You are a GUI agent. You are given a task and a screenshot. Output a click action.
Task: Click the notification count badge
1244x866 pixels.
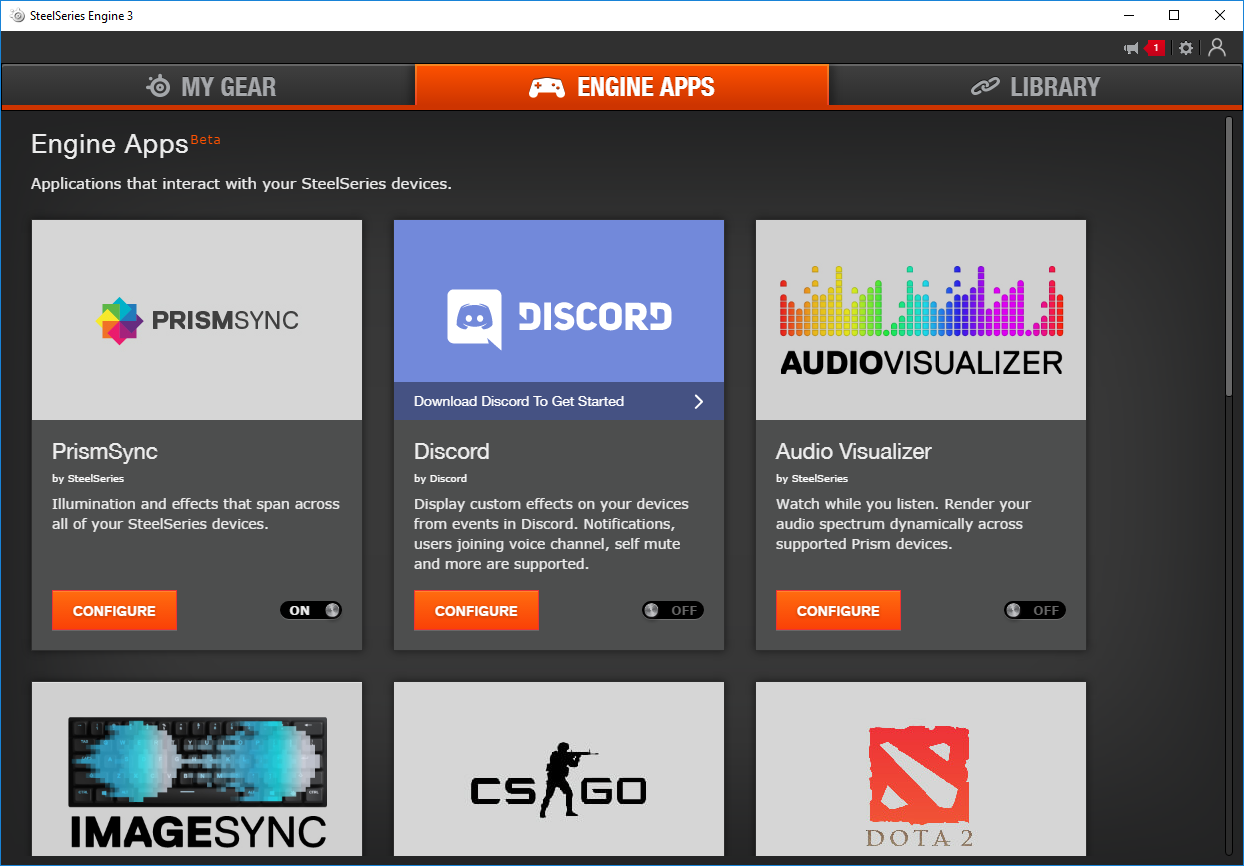click(1156, 48)
